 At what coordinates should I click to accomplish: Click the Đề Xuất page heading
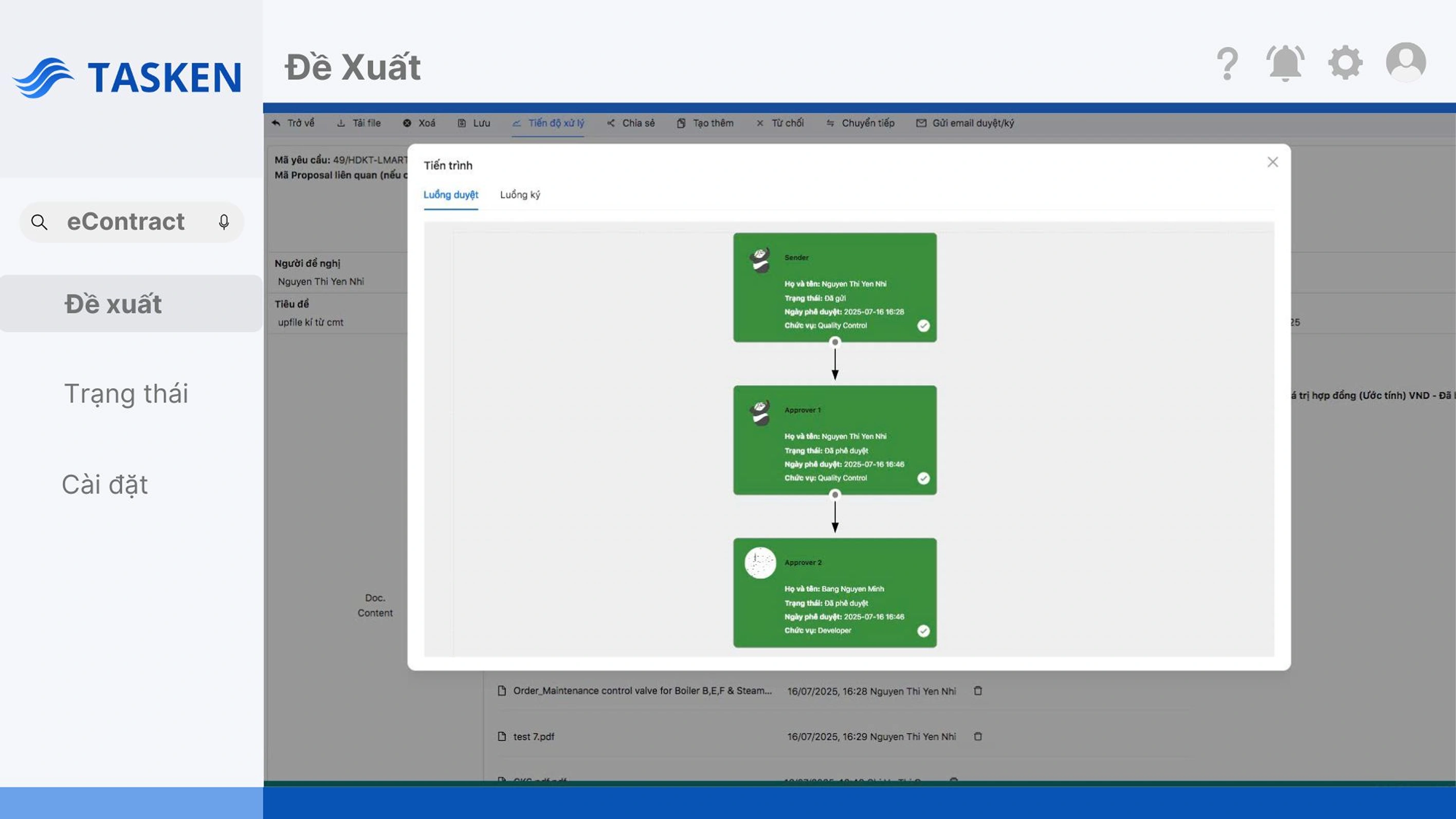pyautogui.click(x=353, y=67)
